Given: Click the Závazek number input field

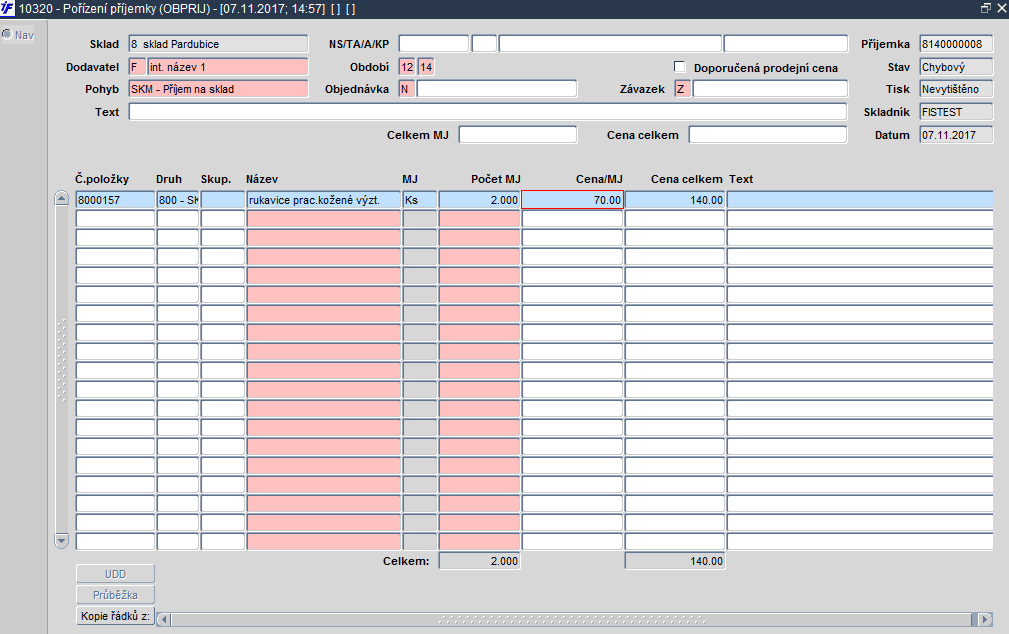Looking at the screenshot, I should click(x=770, y=89).
